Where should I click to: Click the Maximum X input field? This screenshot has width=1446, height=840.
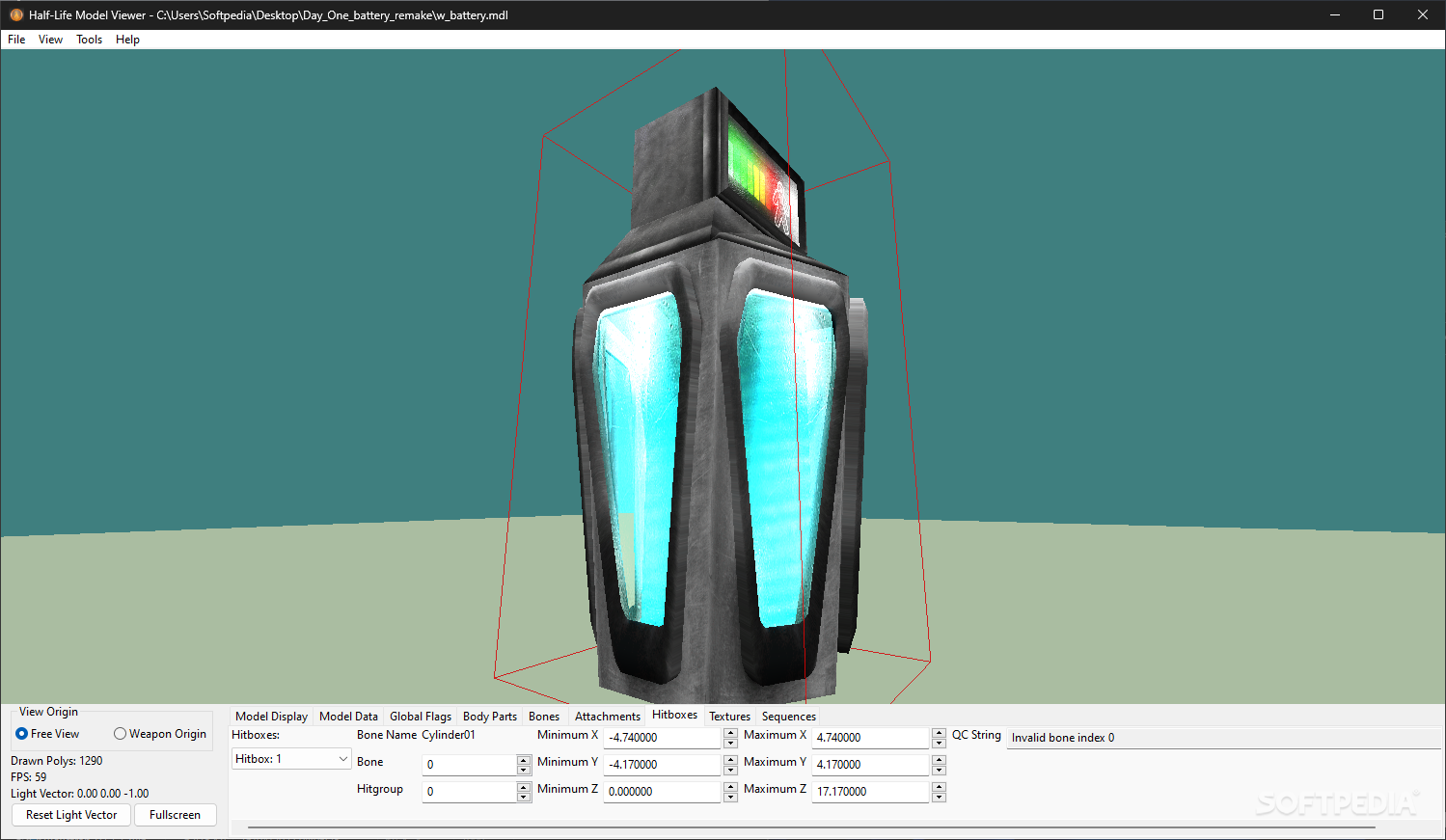872,738
